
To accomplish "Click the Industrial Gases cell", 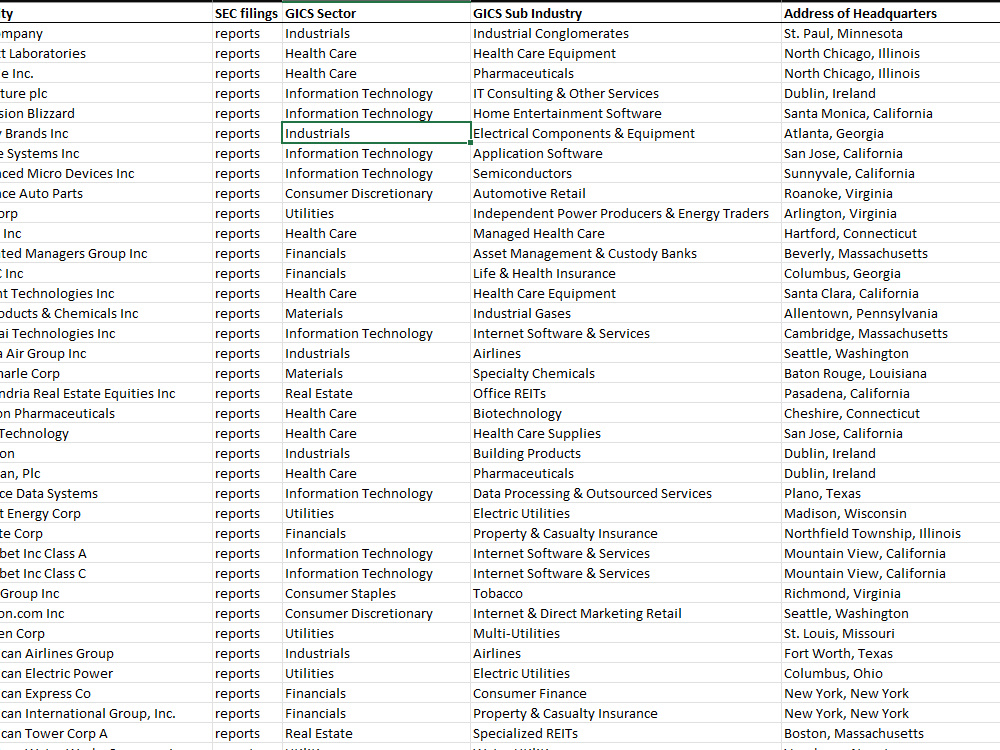I will (625, 313).
